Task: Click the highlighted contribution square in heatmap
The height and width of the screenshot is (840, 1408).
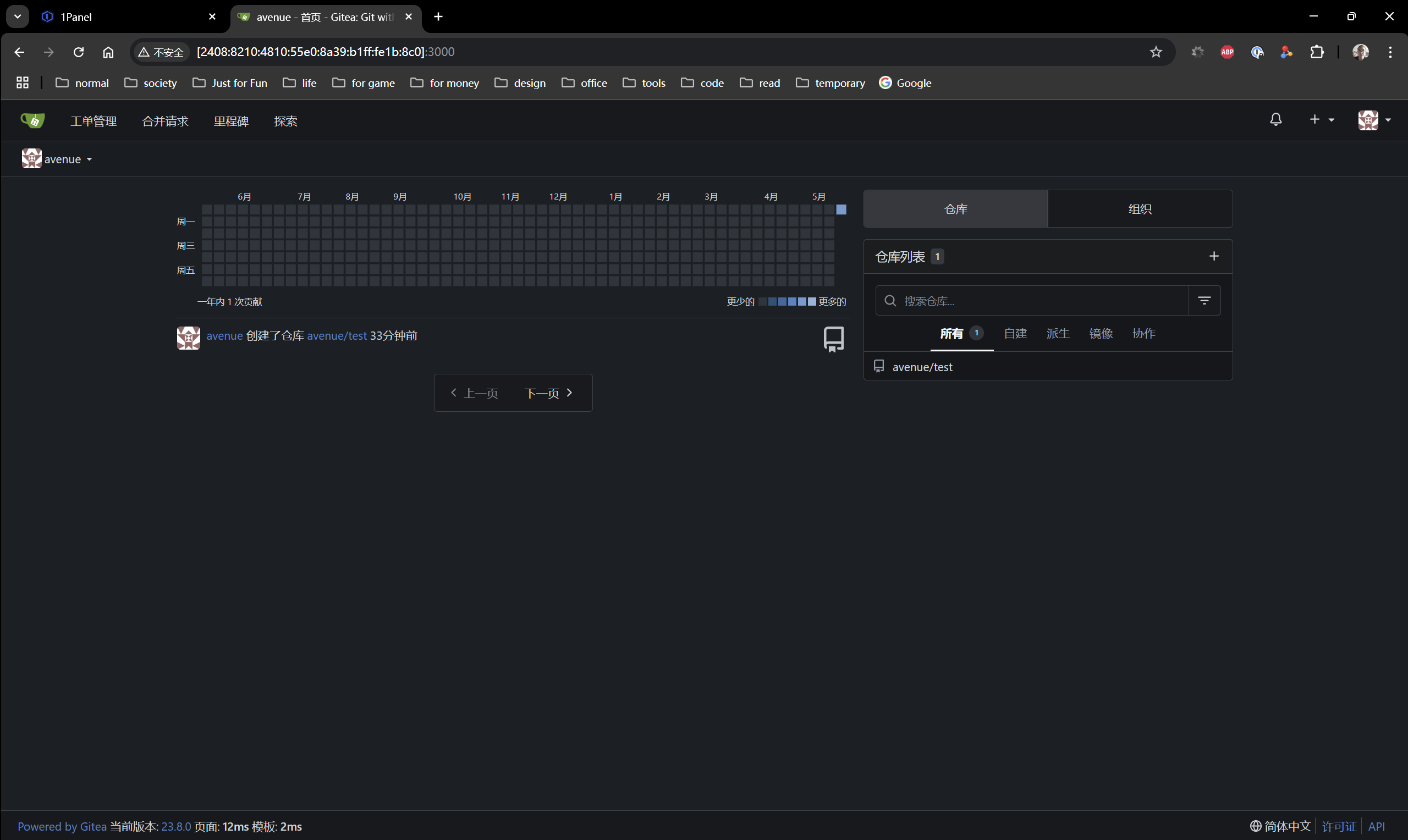Action: 842,209
